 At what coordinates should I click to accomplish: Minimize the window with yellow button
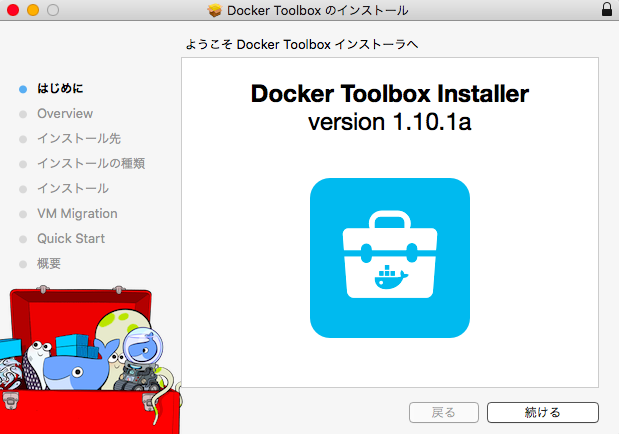(33, 10)
